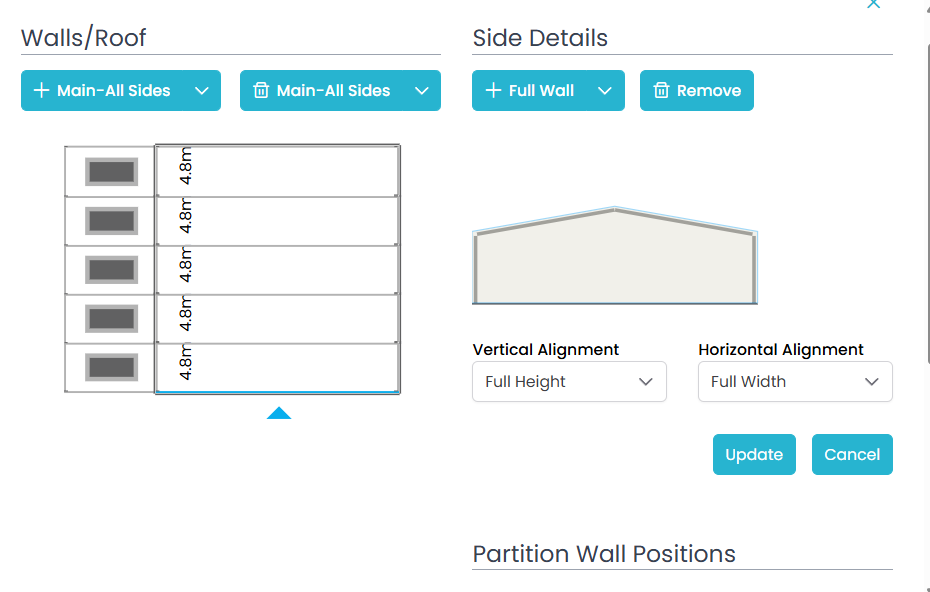Image resolution: width=930 pixels, height=592 pixels.
Task: Select the first 4.8m bay in plan
Action: [278, 171]
